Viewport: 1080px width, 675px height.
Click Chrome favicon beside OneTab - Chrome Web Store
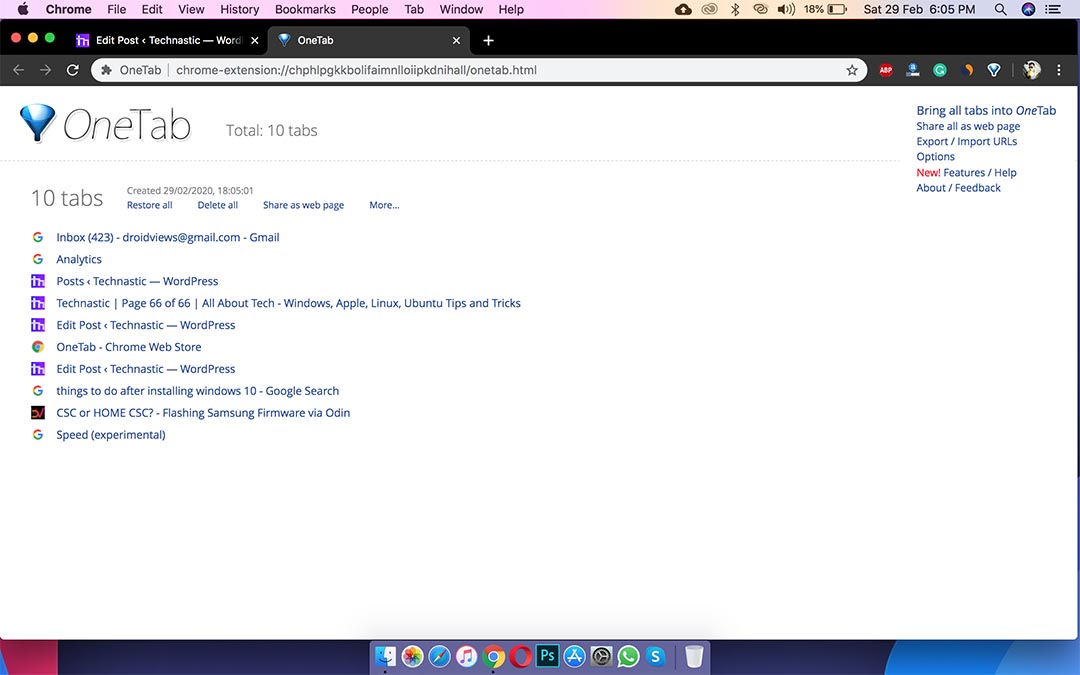click(38, 347)
